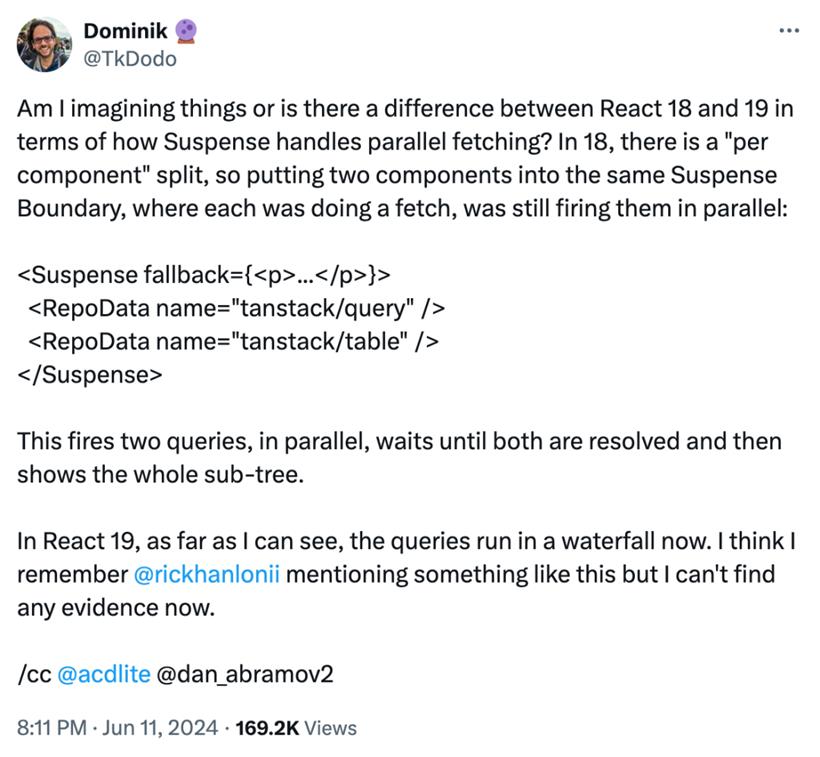The height and width of the screenshot is (757, 820).
Task: Click the Jun 11, 2024 date
Action: [x=160, y=728]
